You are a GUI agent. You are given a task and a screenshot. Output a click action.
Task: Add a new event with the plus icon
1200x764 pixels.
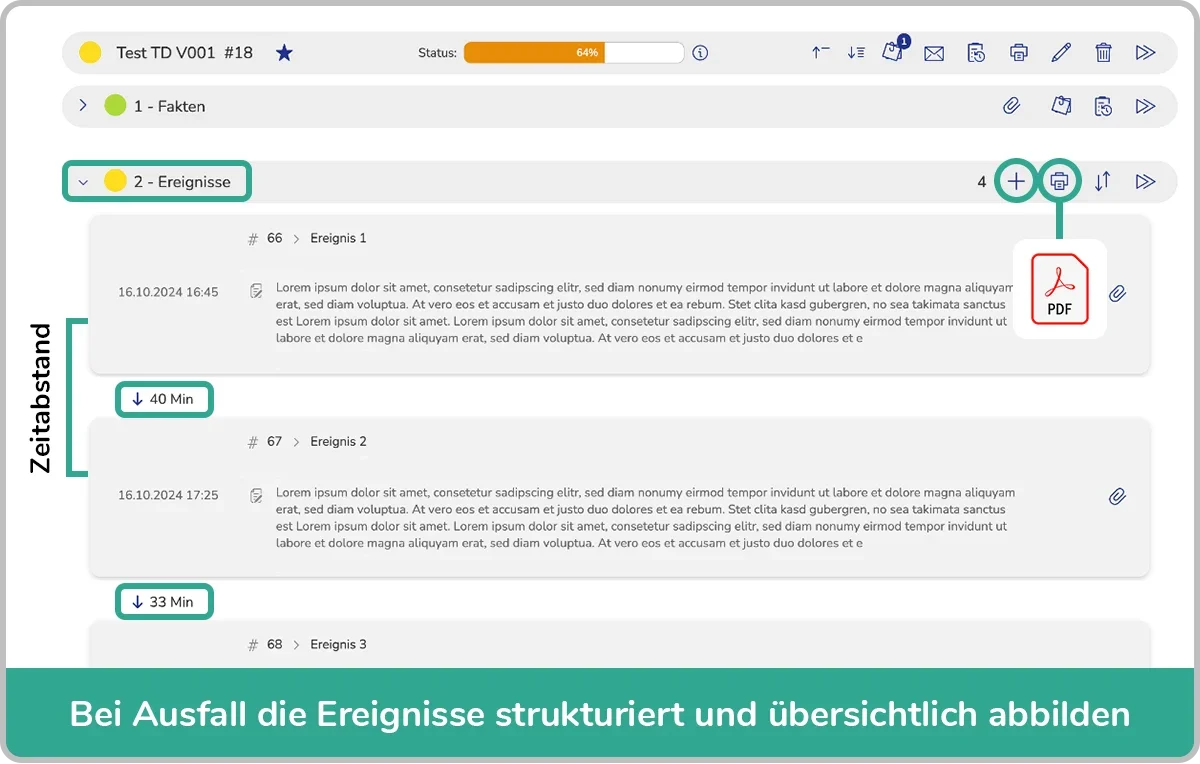pos(1016,182)
